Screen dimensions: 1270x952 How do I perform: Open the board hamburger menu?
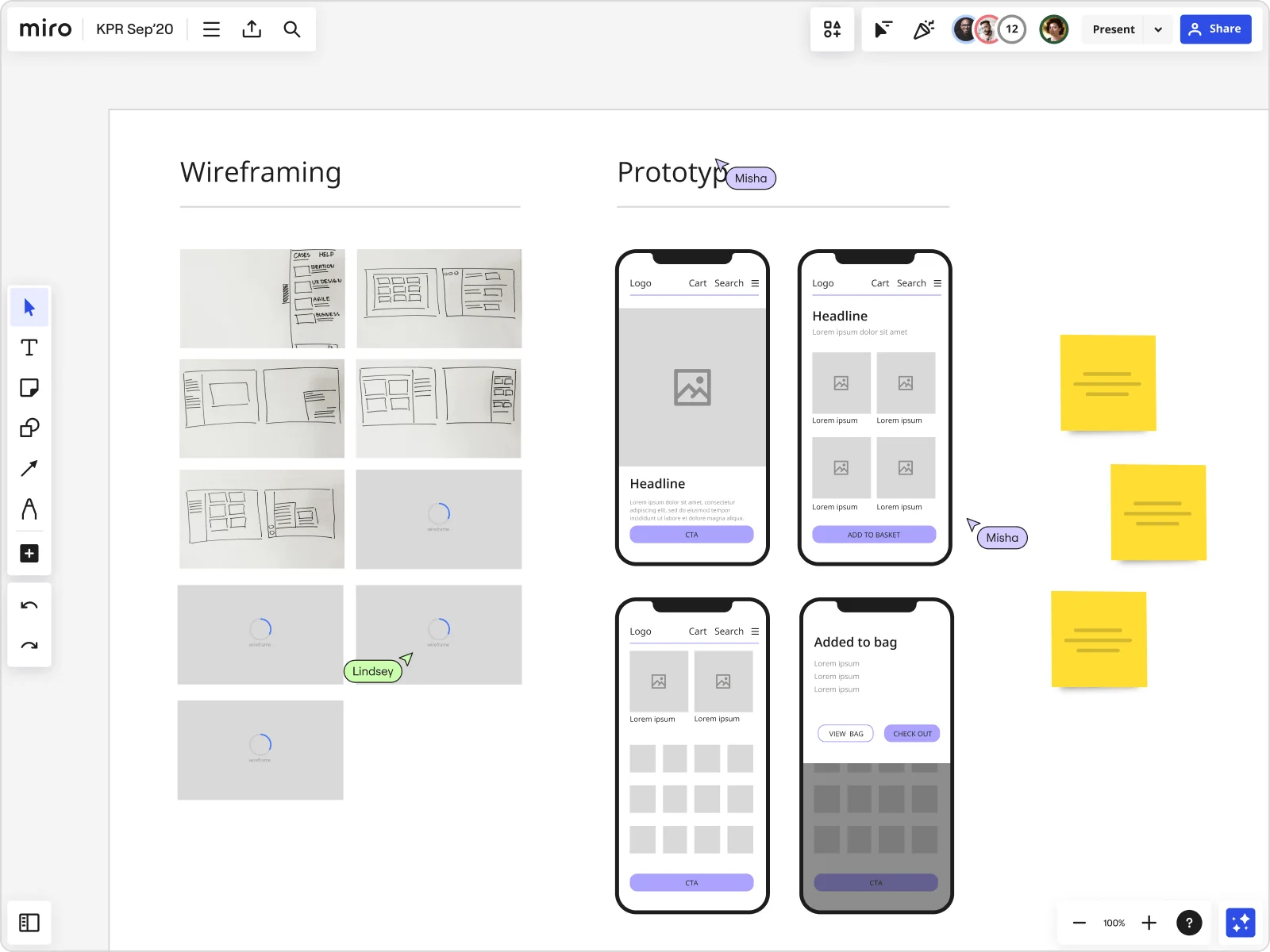211,29
